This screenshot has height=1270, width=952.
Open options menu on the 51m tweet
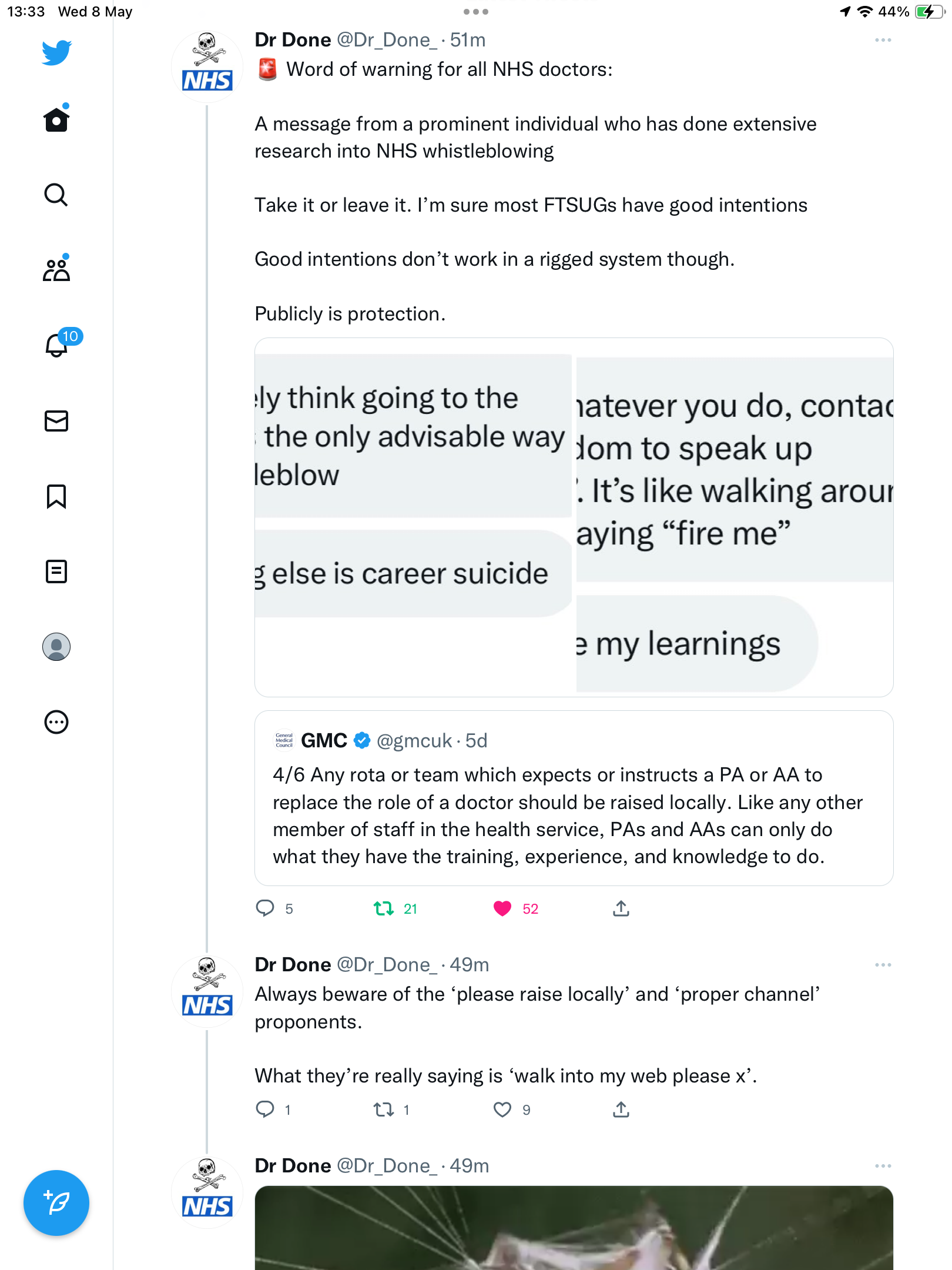[x=883, y=40]
